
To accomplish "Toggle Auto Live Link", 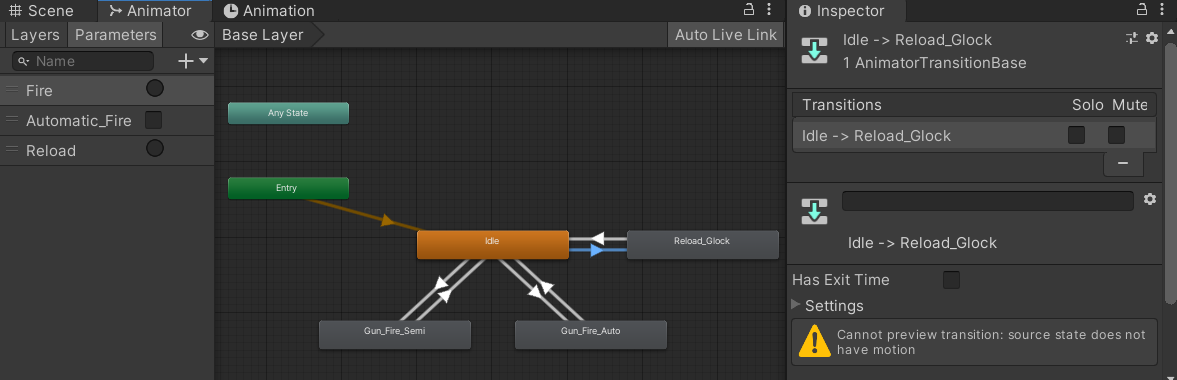I will [725, 35].
